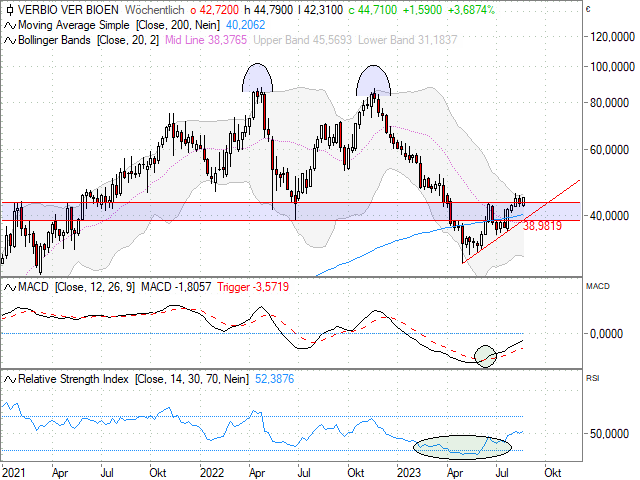
Task: Click the 60,0000 price axis label
Action: [609, 150]
